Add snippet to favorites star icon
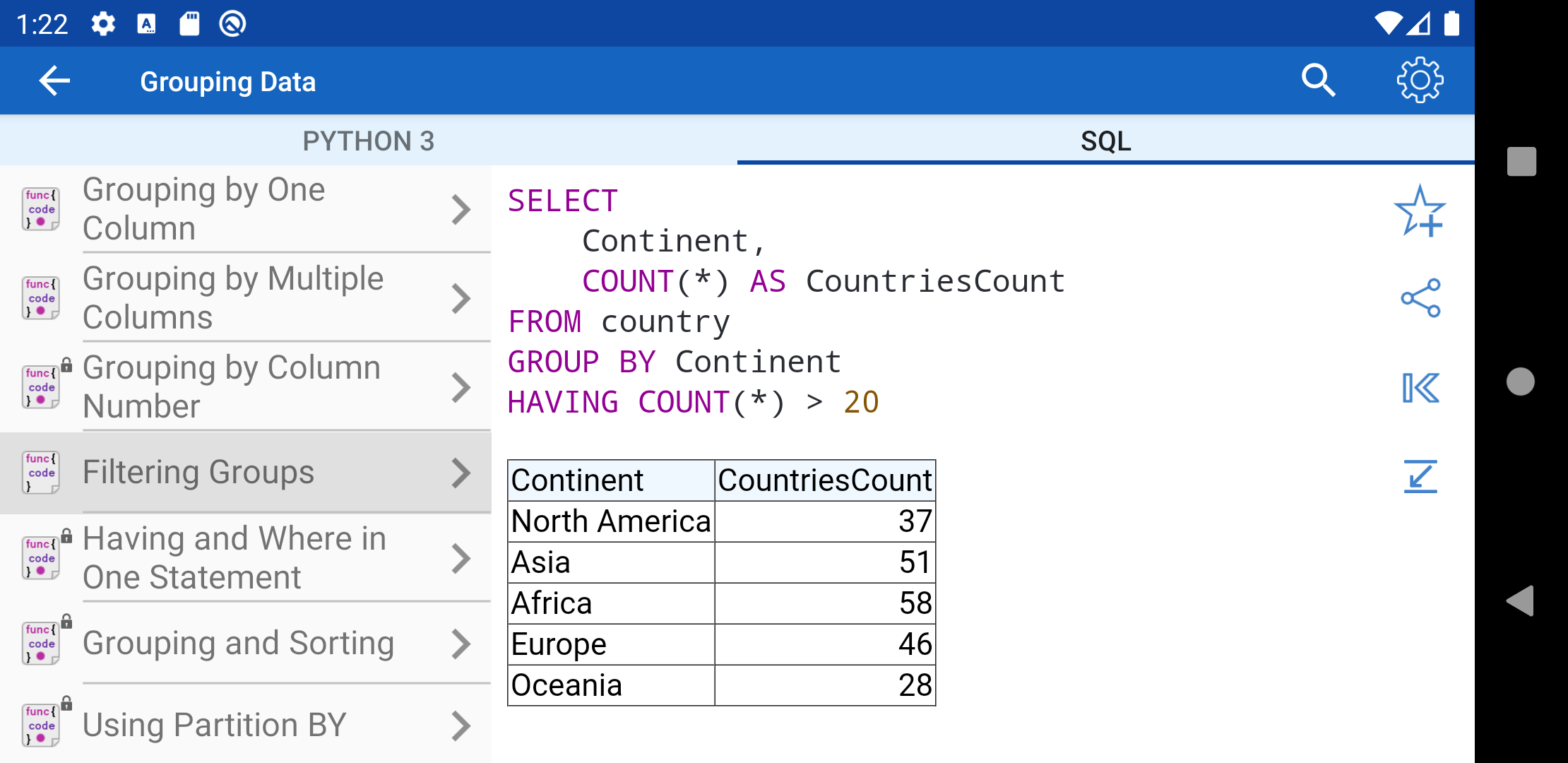The height and width of the screenshot is (763, 1568). 1420,211
